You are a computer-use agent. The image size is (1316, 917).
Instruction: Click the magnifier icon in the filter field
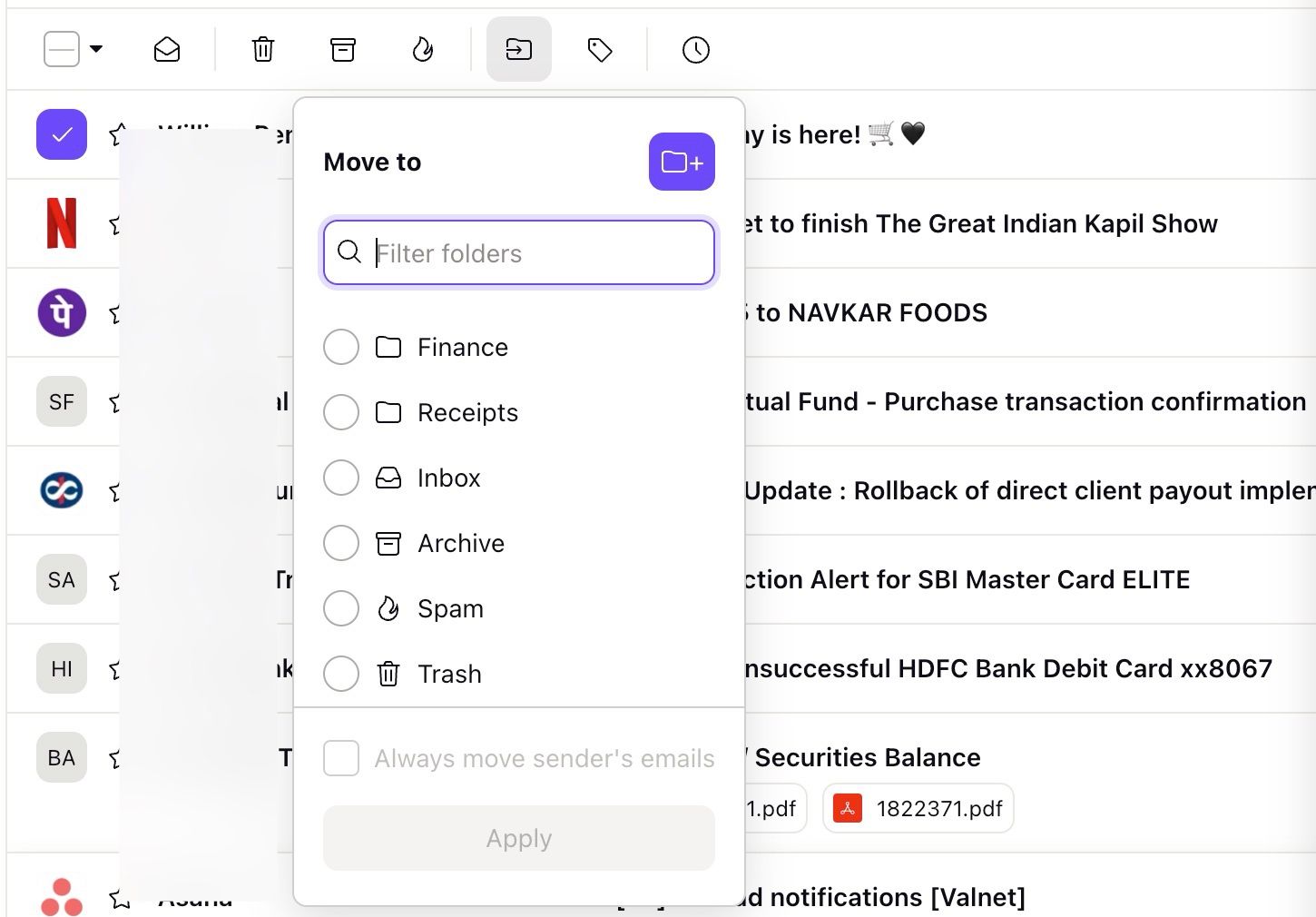click(349, 252)
